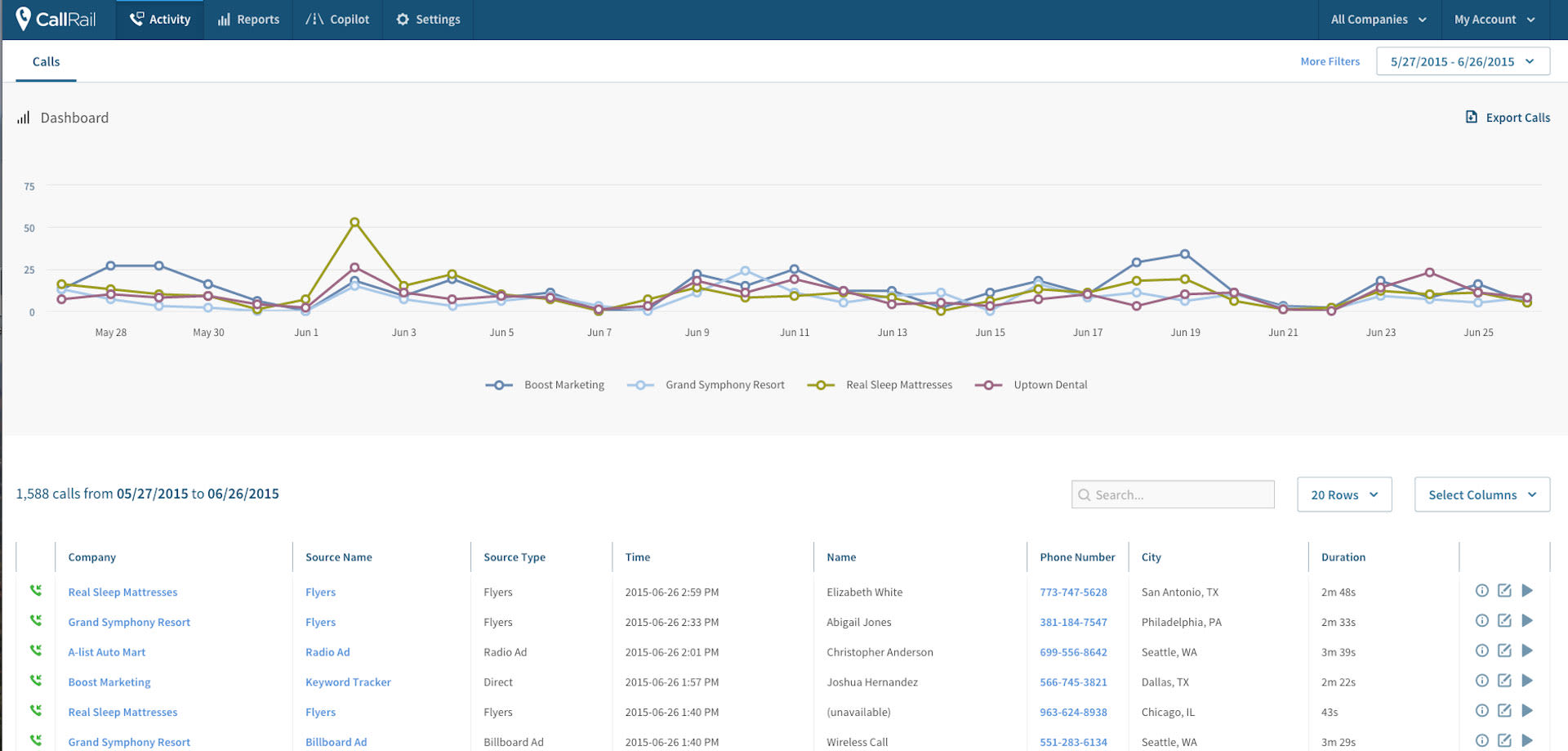The height and width of the screenshot is (751, 1568).
Task: Open Radio Ad source link
Action: (327, 652)
